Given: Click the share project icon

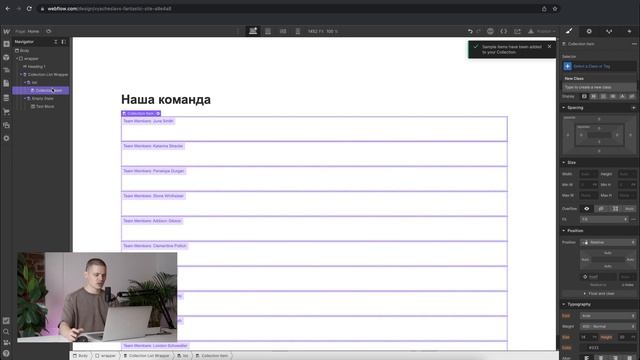Looking at the screenshot, I should (517, 31).
